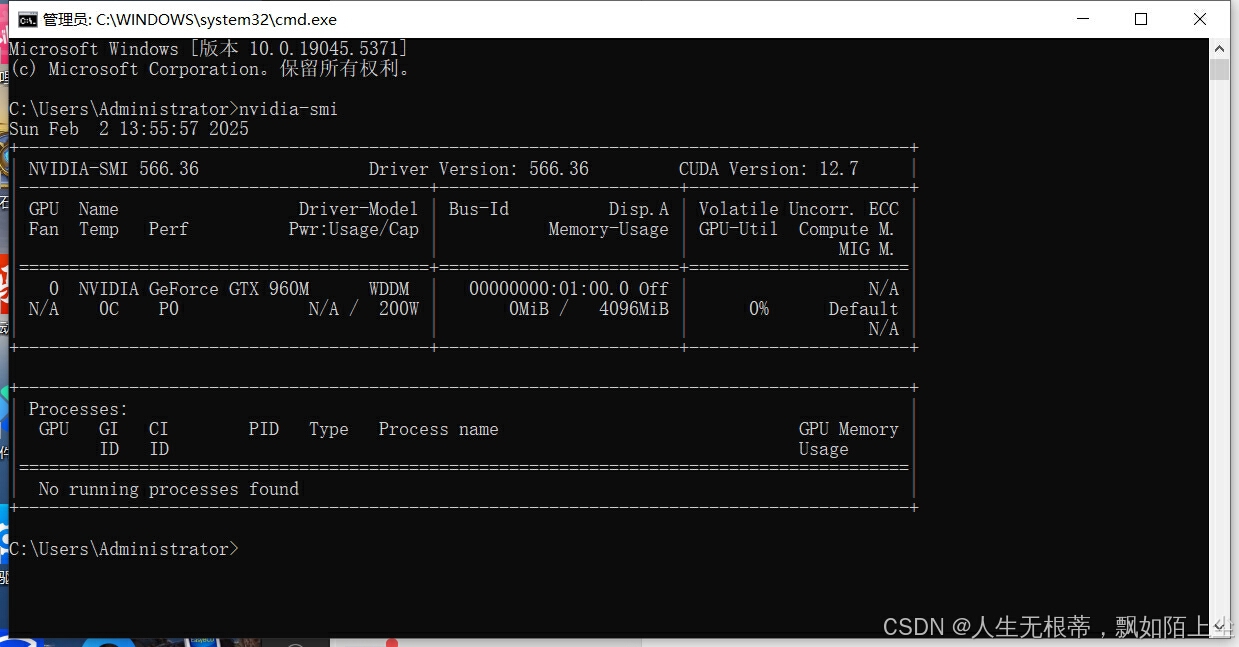The image size is (1239, 647).
Task: Click the 'Bus-Id' column header
Action: coord(478,209)
